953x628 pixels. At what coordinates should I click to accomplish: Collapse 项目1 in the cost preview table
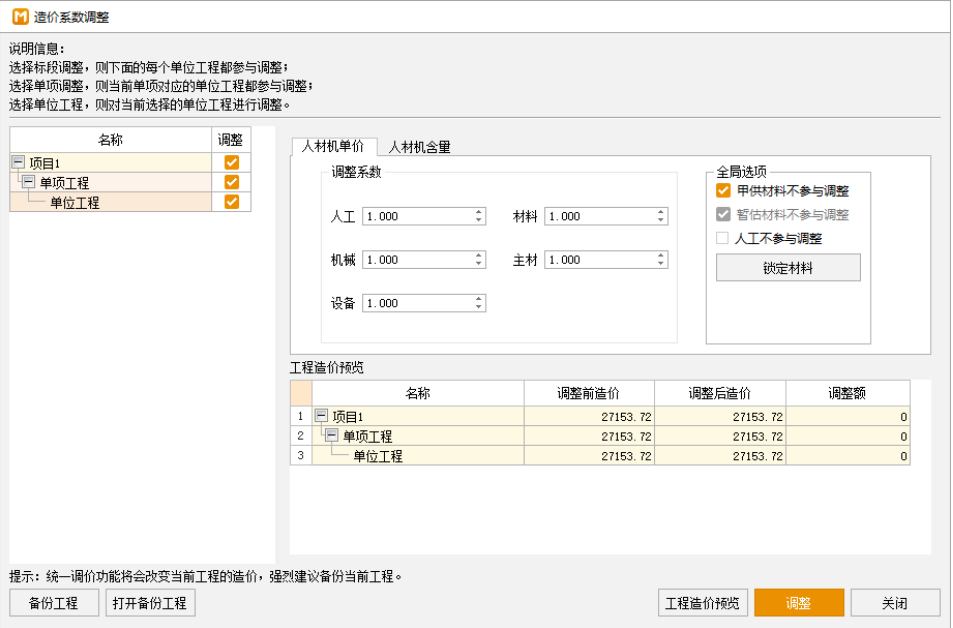(321, 416)
